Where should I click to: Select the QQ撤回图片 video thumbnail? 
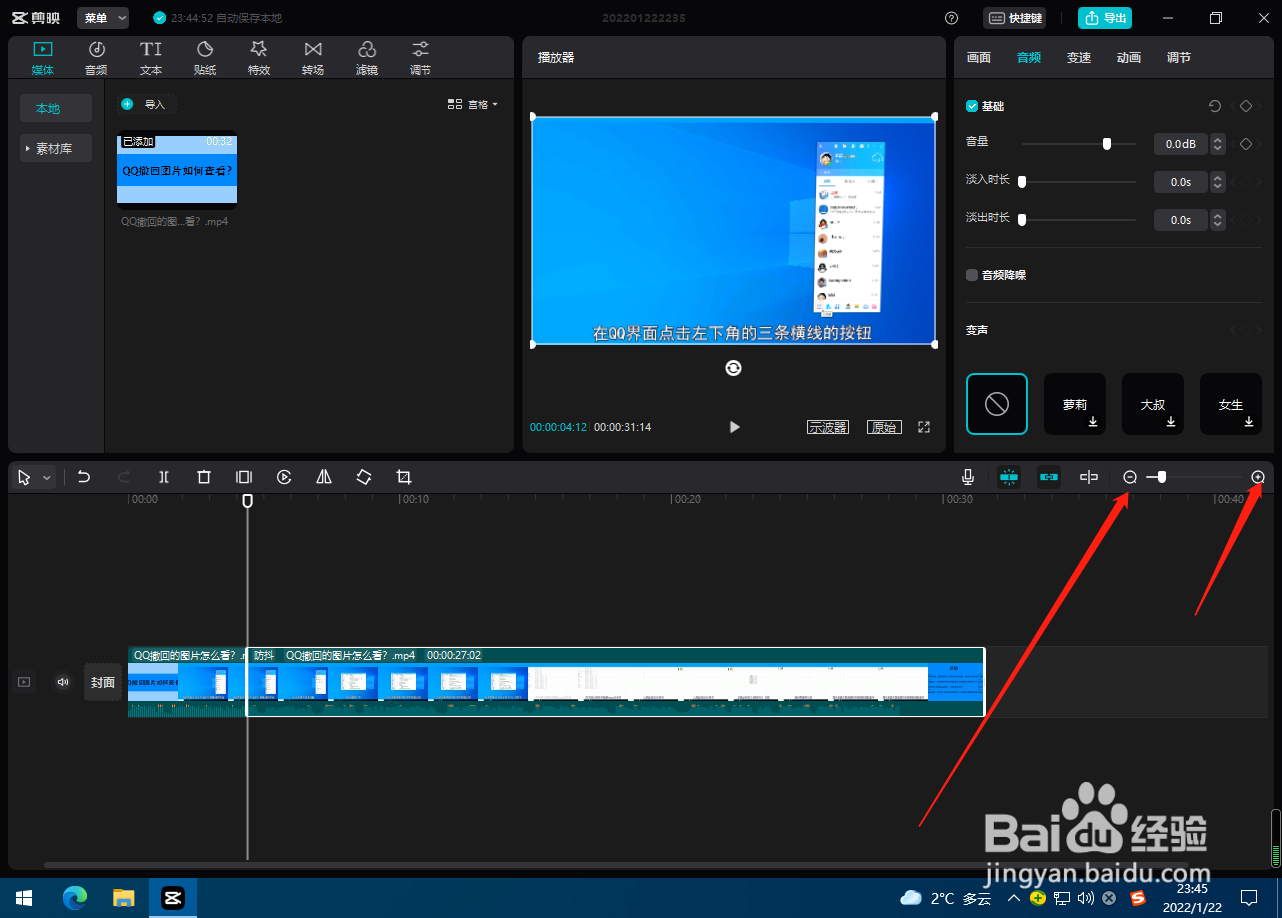177,170
